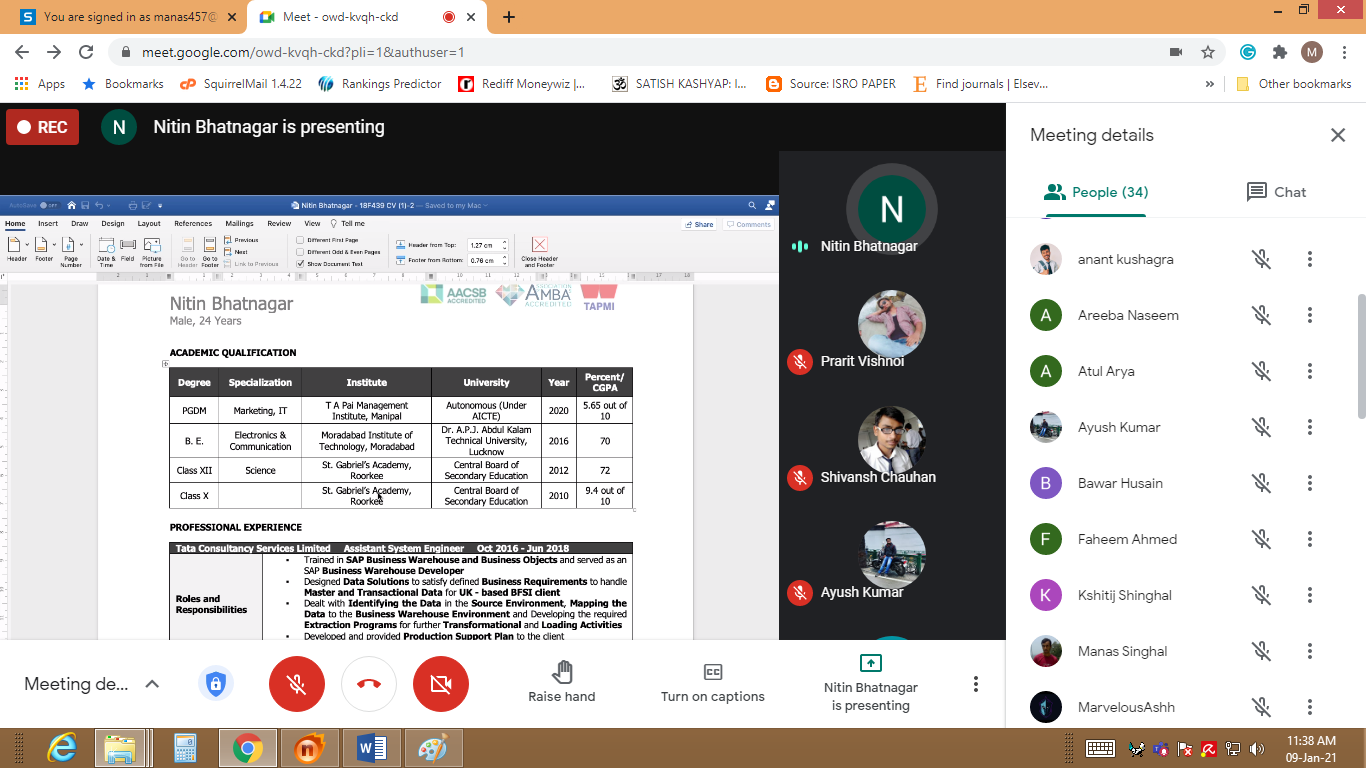The image size is (1366, 768).
Task: Reload the Meet page
Action: (86, 52)
